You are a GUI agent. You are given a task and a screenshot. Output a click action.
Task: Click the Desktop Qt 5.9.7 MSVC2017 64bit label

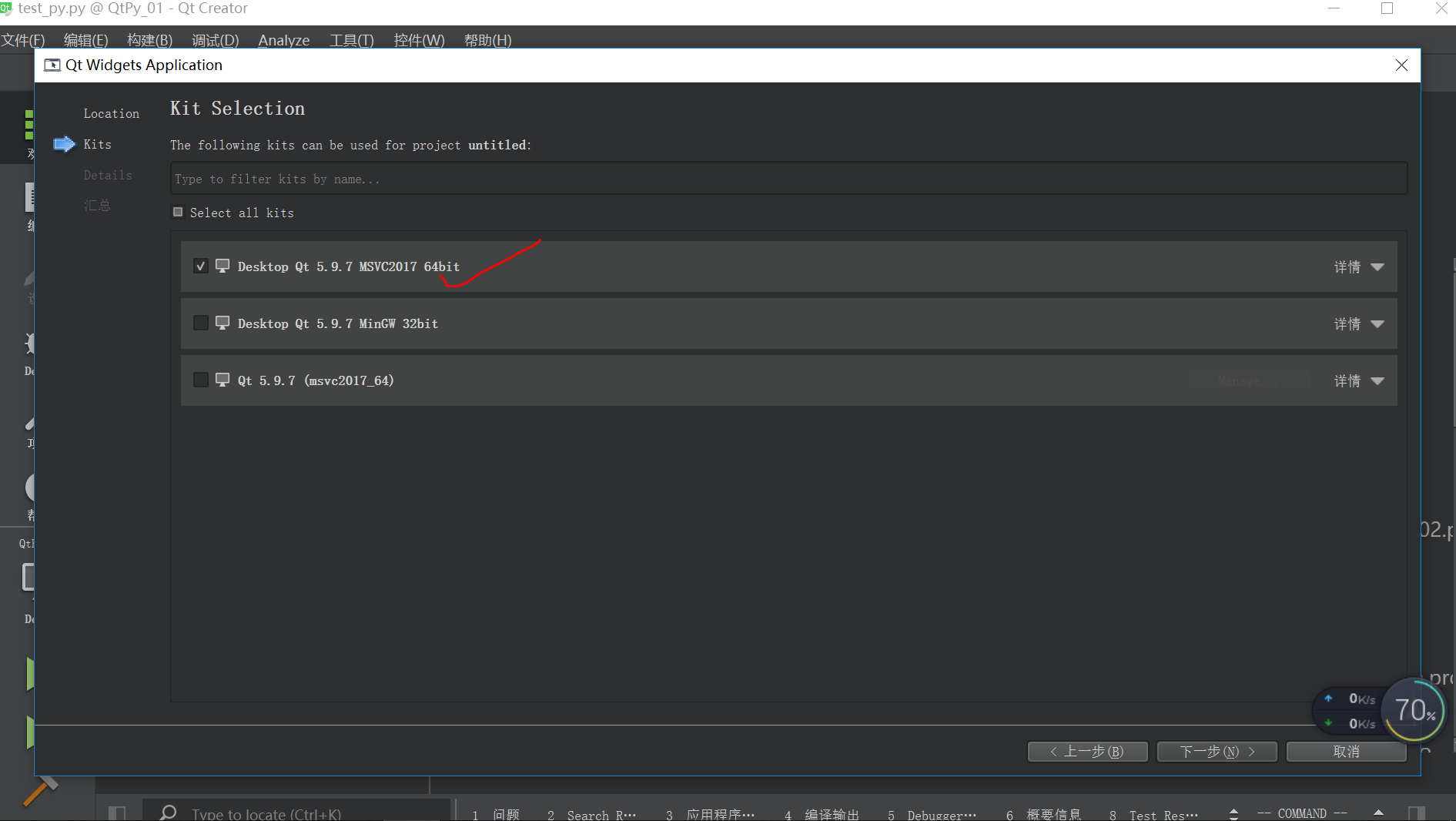tap(349, 266)
